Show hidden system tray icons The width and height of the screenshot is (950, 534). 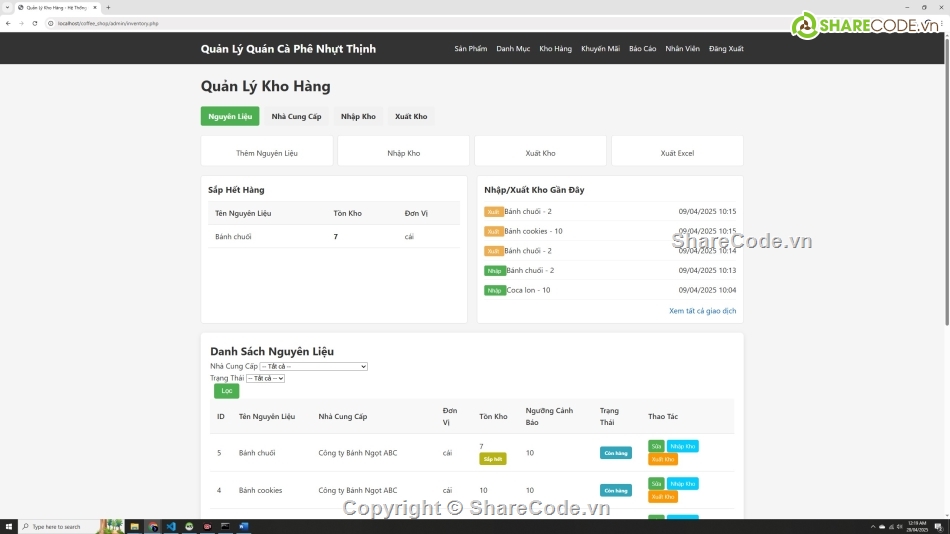(x=873, y=527)
